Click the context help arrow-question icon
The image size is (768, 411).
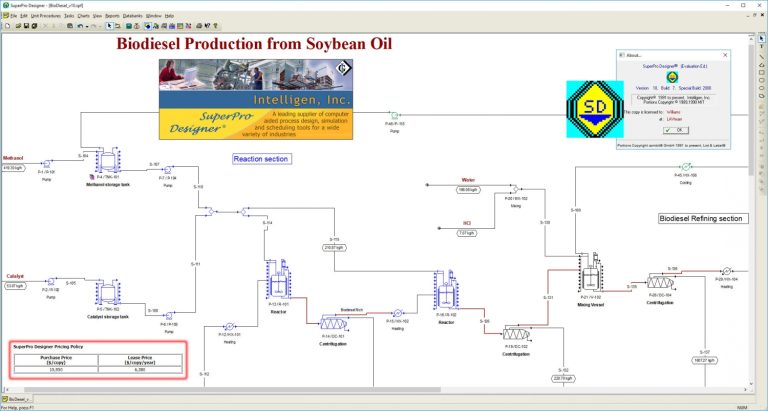point(207,25)
